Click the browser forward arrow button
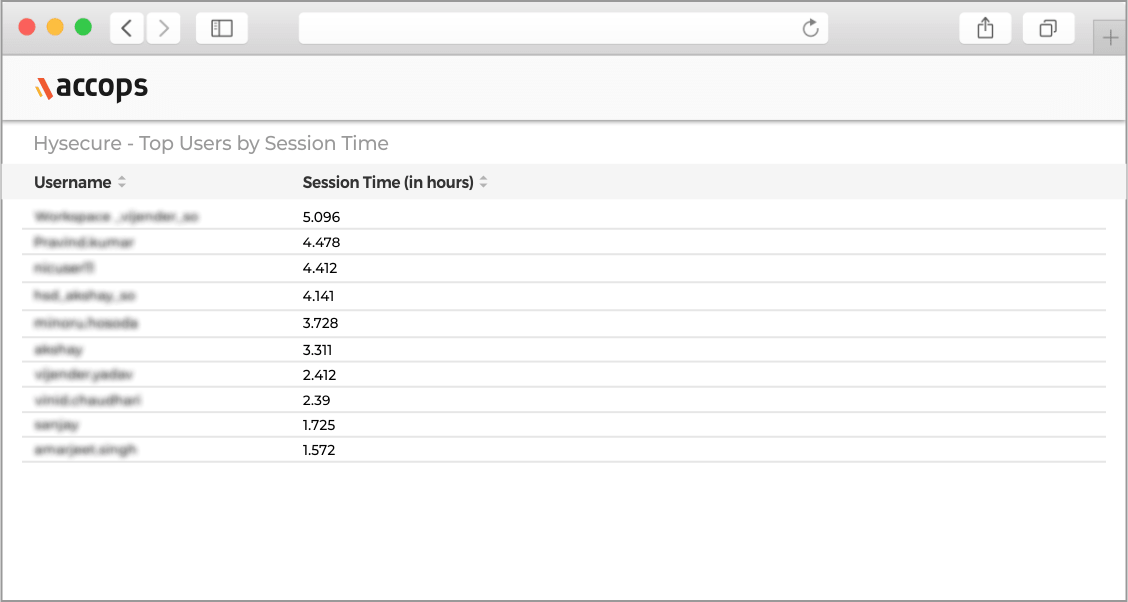This screenshot has height=602, width=1128. pyautogui.click(x=163, y=28)
